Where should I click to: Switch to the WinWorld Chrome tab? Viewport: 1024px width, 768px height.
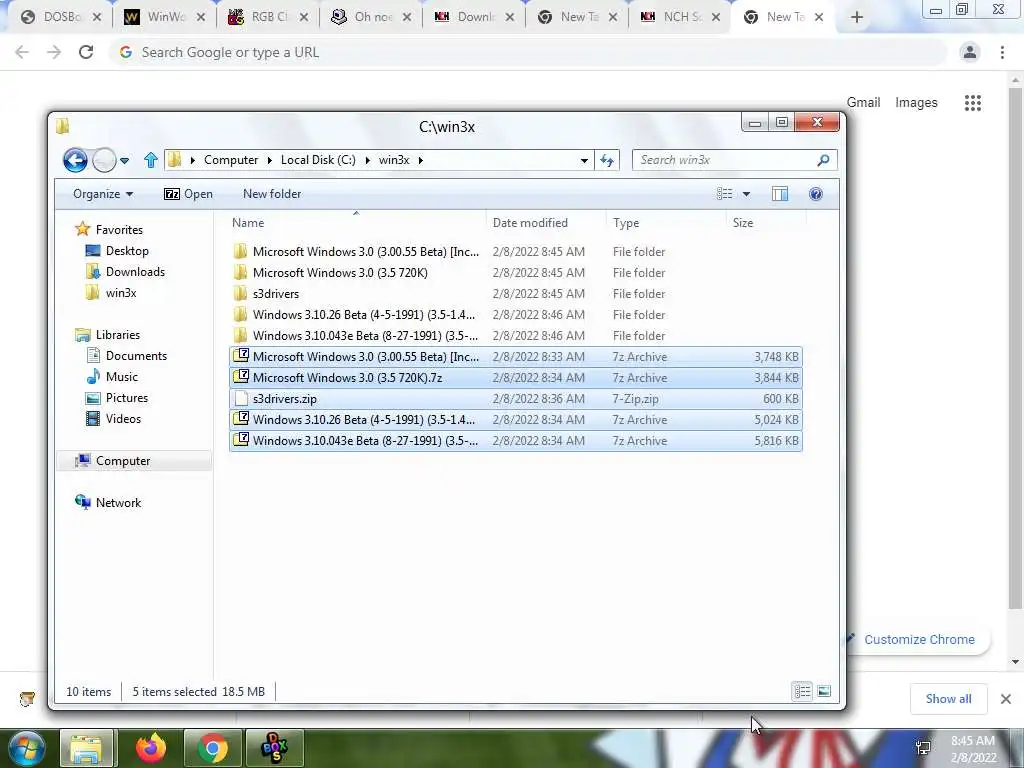(163, 18)
